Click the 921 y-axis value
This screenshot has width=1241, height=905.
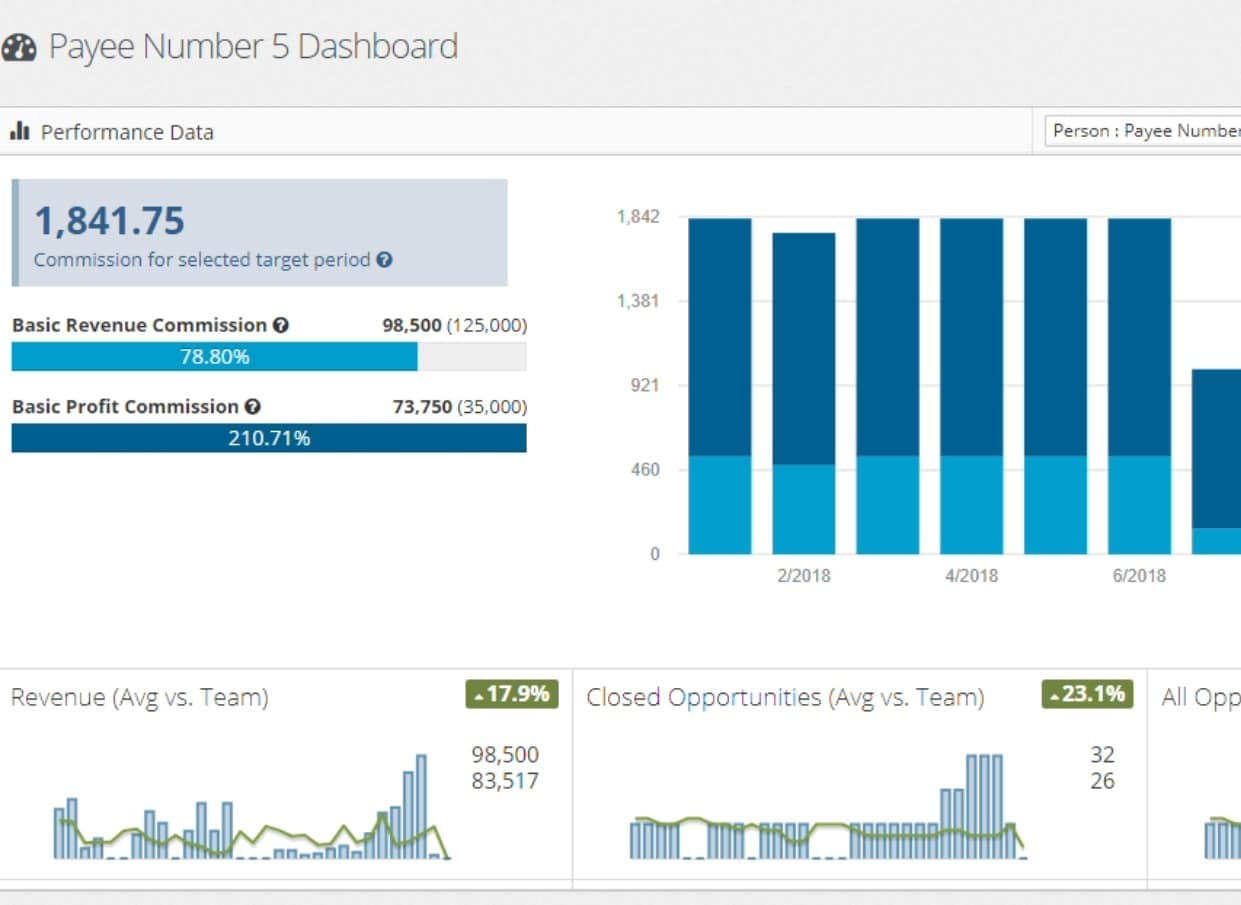point(646,385)
